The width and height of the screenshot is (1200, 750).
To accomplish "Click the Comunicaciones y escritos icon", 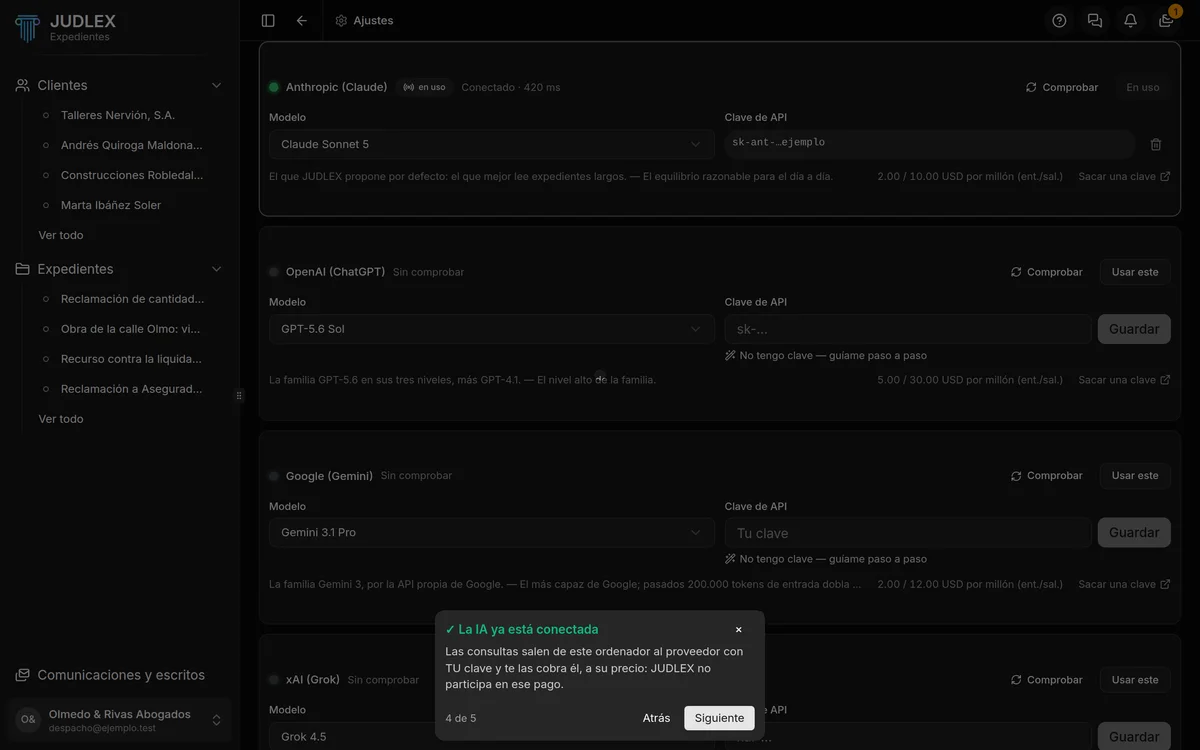I will tap(22, 675).
